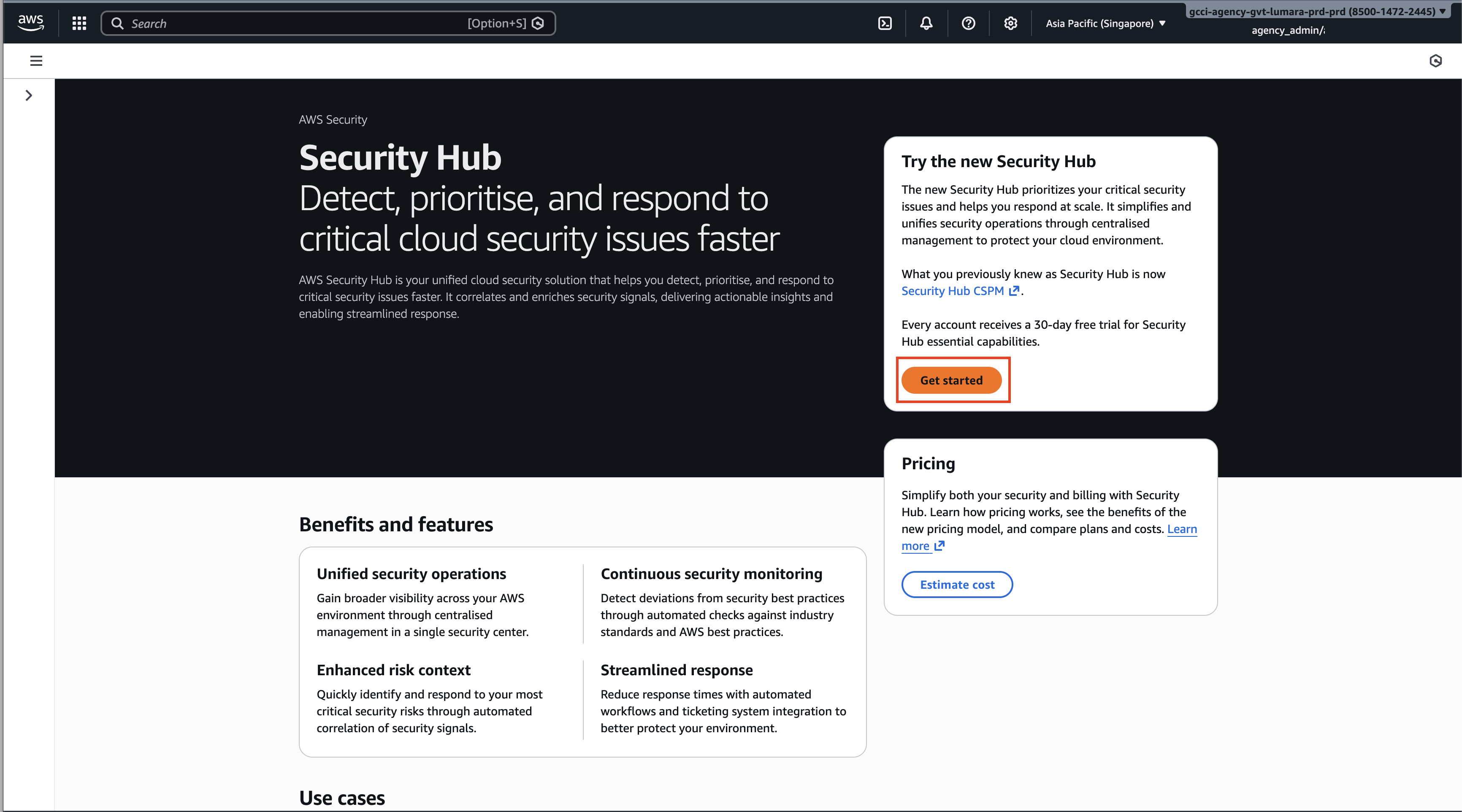Viewport: 1462px width, 812px height.
Task: Open the settings gear
Action: pyautogui.click(x=1010, y=23)
